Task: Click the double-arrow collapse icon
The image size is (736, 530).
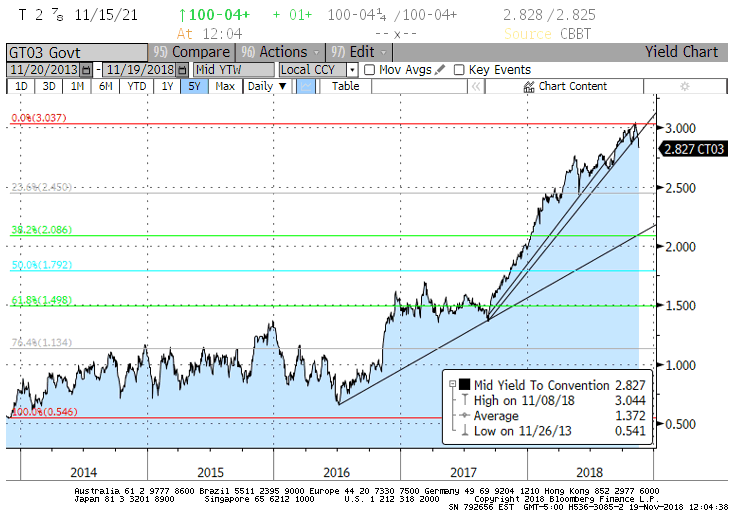Action: pos(475,86)
